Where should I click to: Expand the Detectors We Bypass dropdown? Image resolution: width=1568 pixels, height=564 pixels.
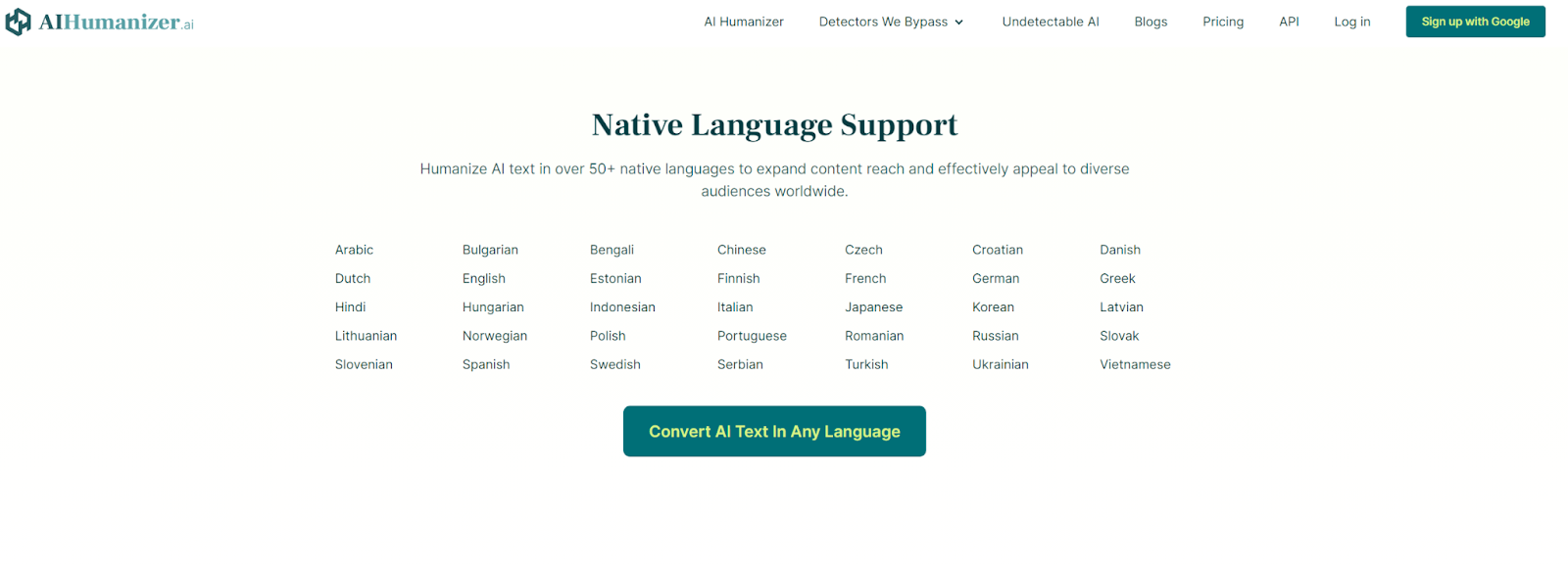point(892,22)
